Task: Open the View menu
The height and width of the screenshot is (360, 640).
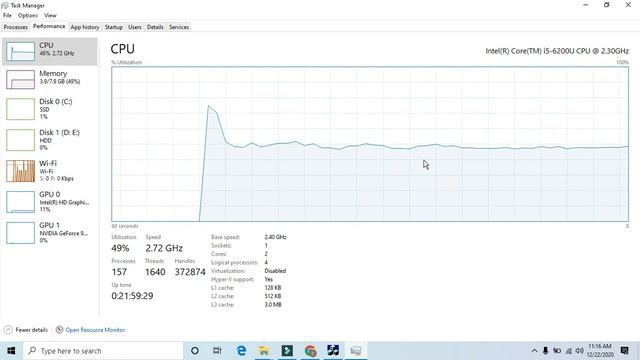Action: point(50,16)
